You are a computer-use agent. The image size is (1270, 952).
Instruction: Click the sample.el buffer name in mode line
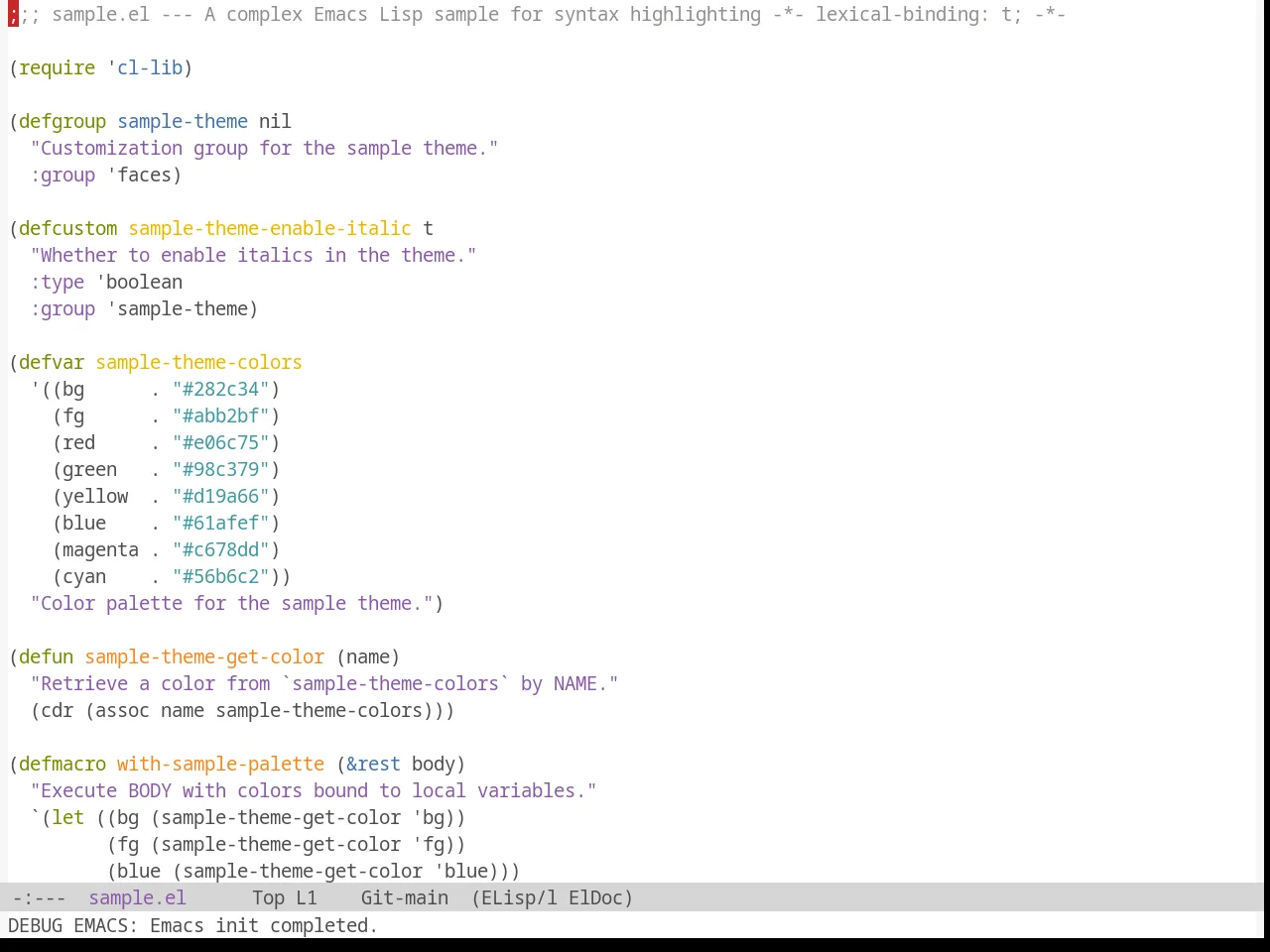137,897
